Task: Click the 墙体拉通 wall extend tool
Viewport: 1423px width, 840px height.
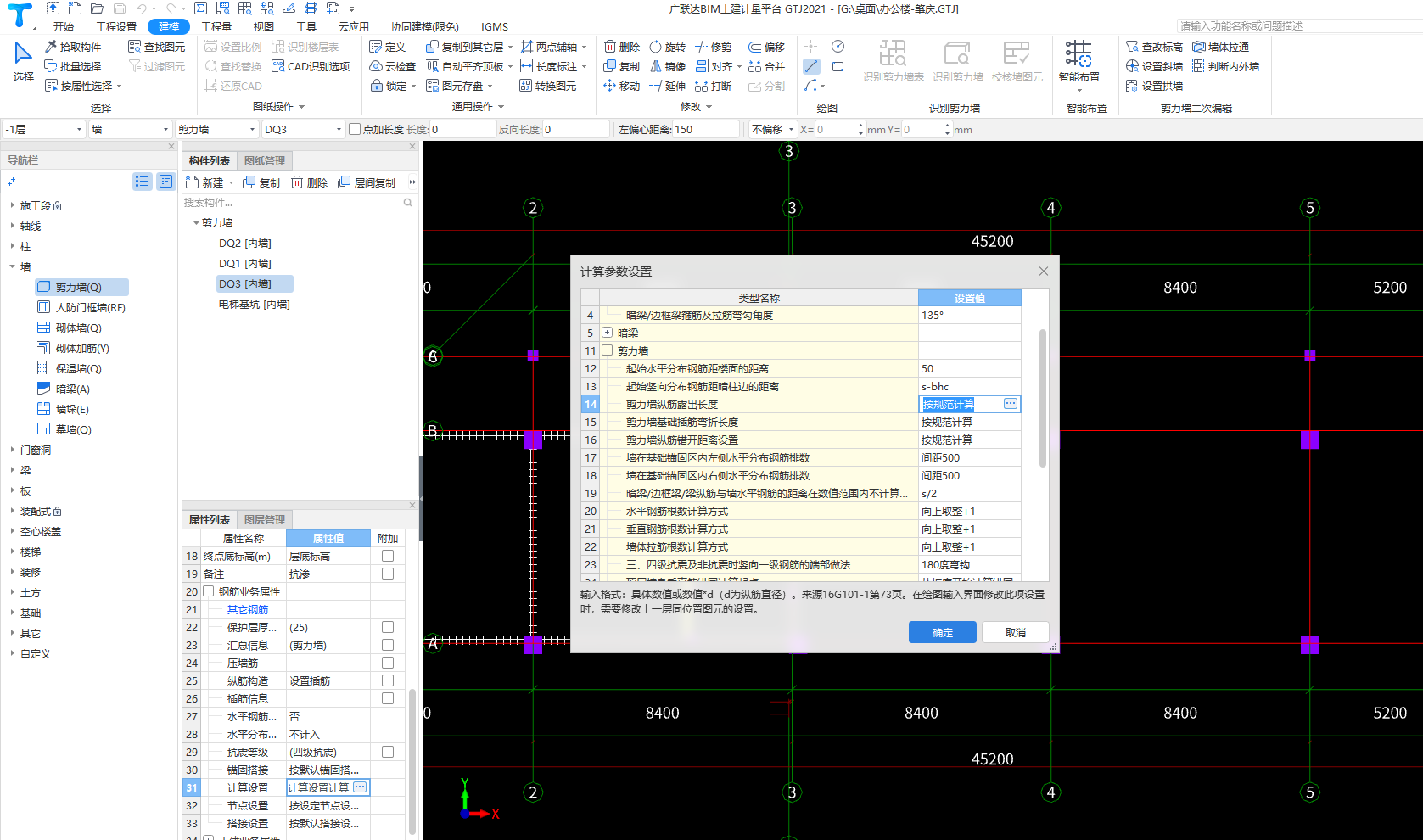Action: [1220, 47]
